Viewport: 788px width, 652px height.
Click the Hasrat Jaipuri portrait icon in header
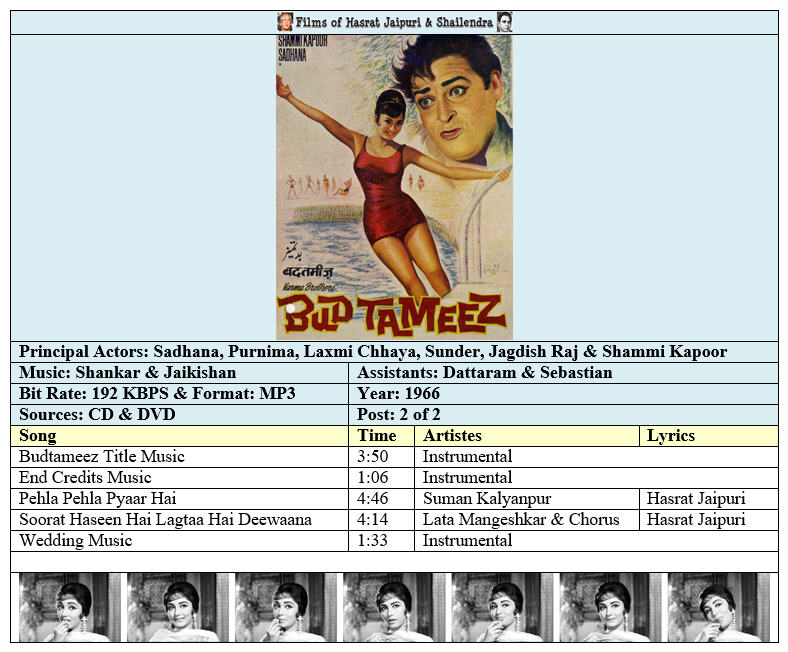[x=285, y=22]
